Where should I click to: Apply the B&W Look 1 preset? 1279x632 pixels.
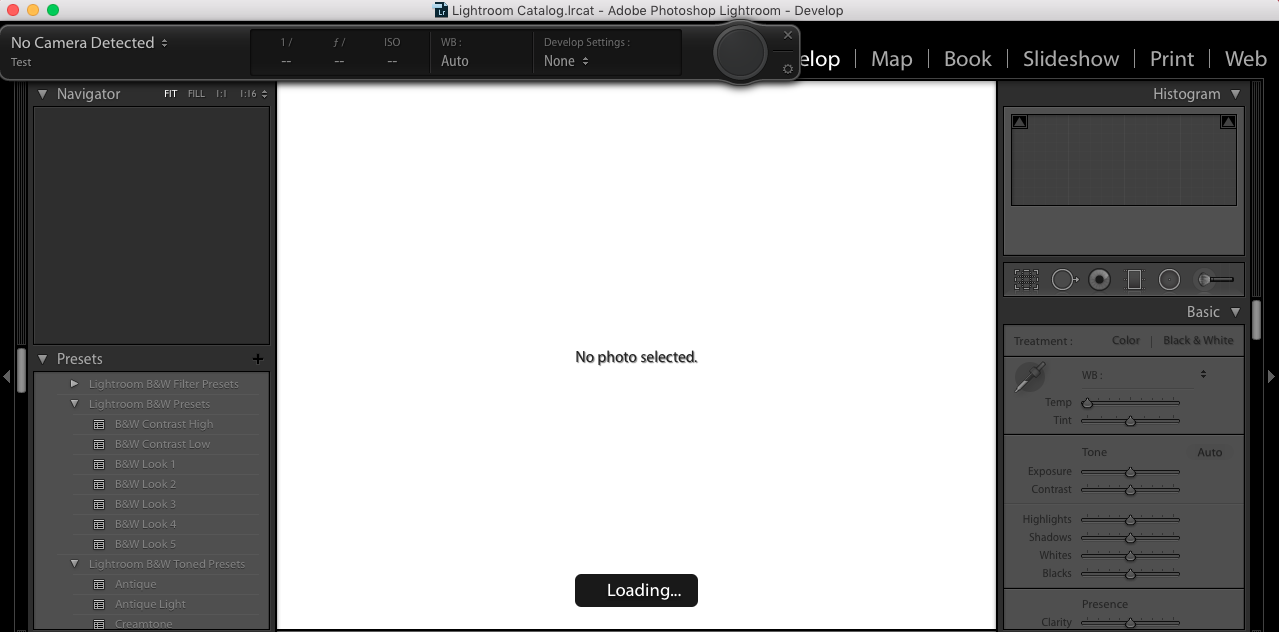pos(145,464)
